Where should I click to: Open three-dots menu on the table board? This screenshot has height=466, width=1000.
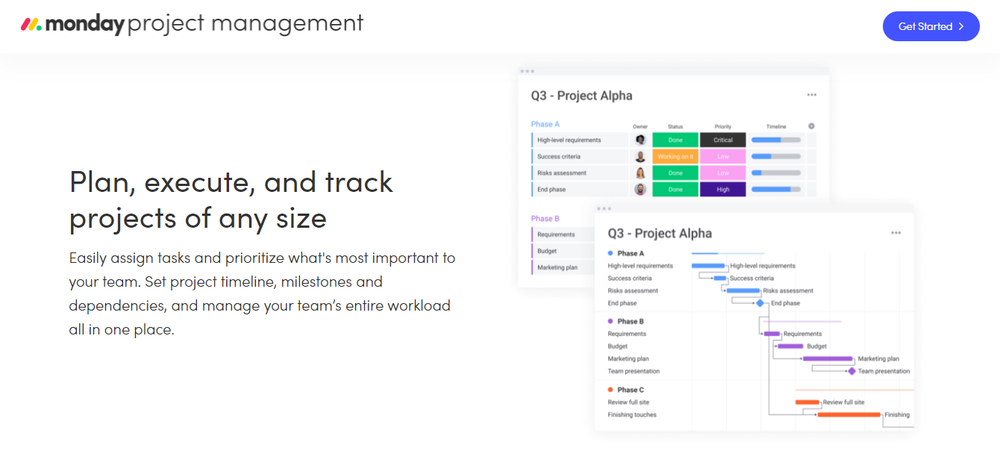tap(811, 95)
